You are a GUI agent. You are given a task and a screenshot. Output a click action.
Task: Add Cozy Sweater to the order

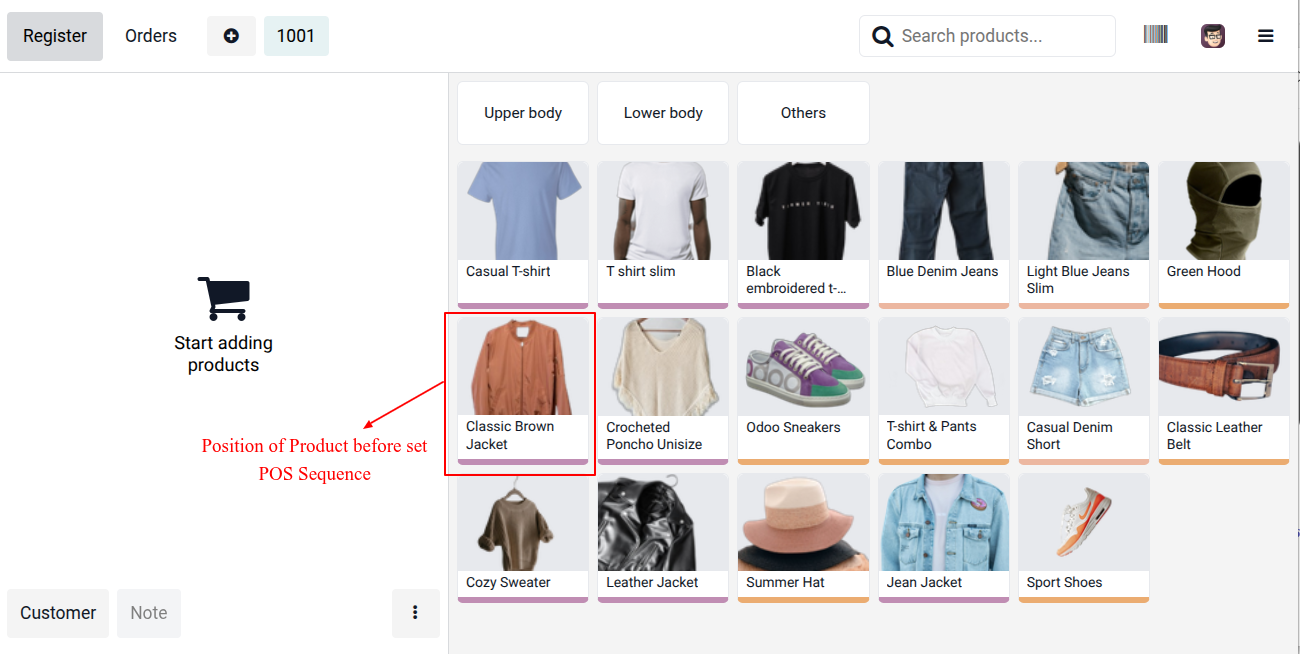coord(523,538)
